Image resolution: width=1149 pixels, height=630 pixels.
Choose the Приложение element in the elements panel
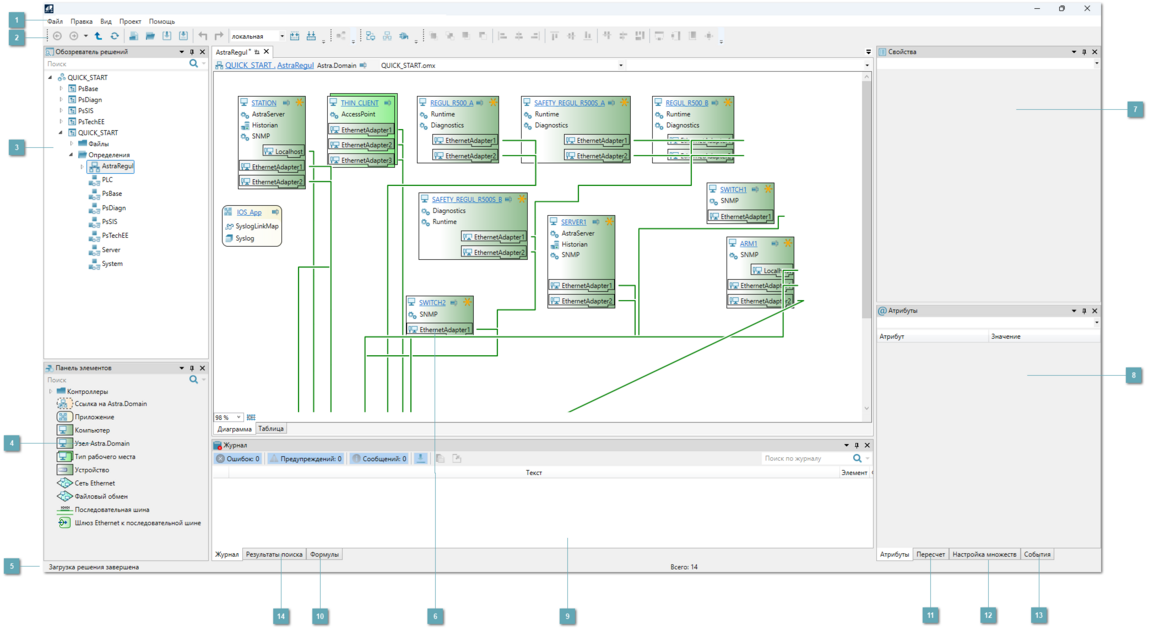pyautogui.click(x=94, y=417)
